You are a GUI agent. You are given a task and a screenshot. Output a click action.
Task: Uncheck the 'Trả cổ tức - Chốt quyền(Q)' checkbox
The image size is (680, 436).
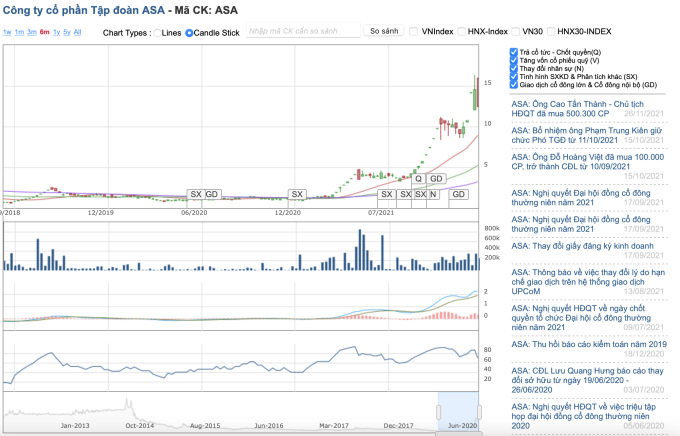pos(513,51)
